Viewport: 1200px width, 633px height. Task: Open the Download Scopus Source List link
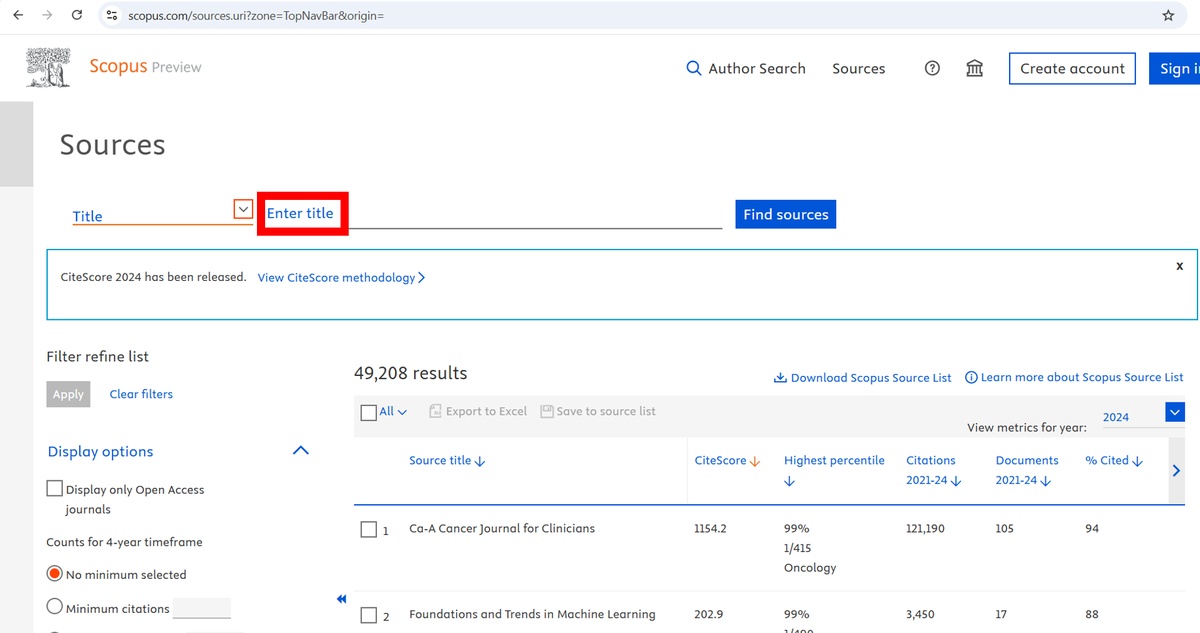(863, 377)
